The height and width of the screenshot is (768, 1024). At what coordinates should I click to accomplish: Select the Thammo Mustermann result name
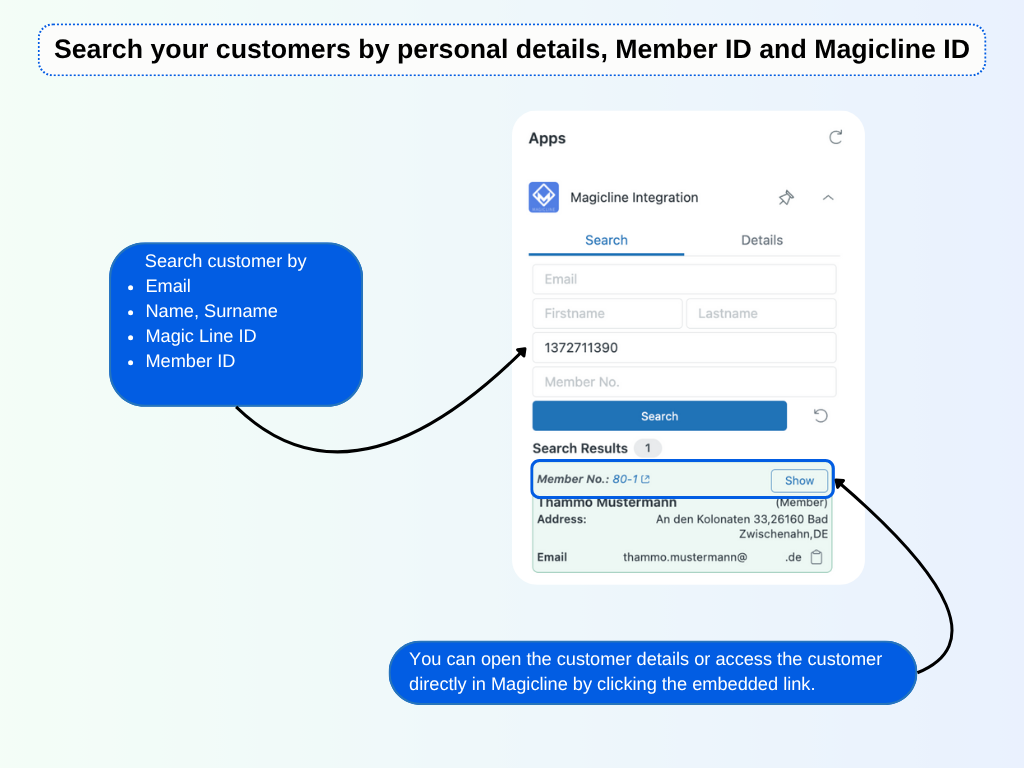tap(607, 503)
